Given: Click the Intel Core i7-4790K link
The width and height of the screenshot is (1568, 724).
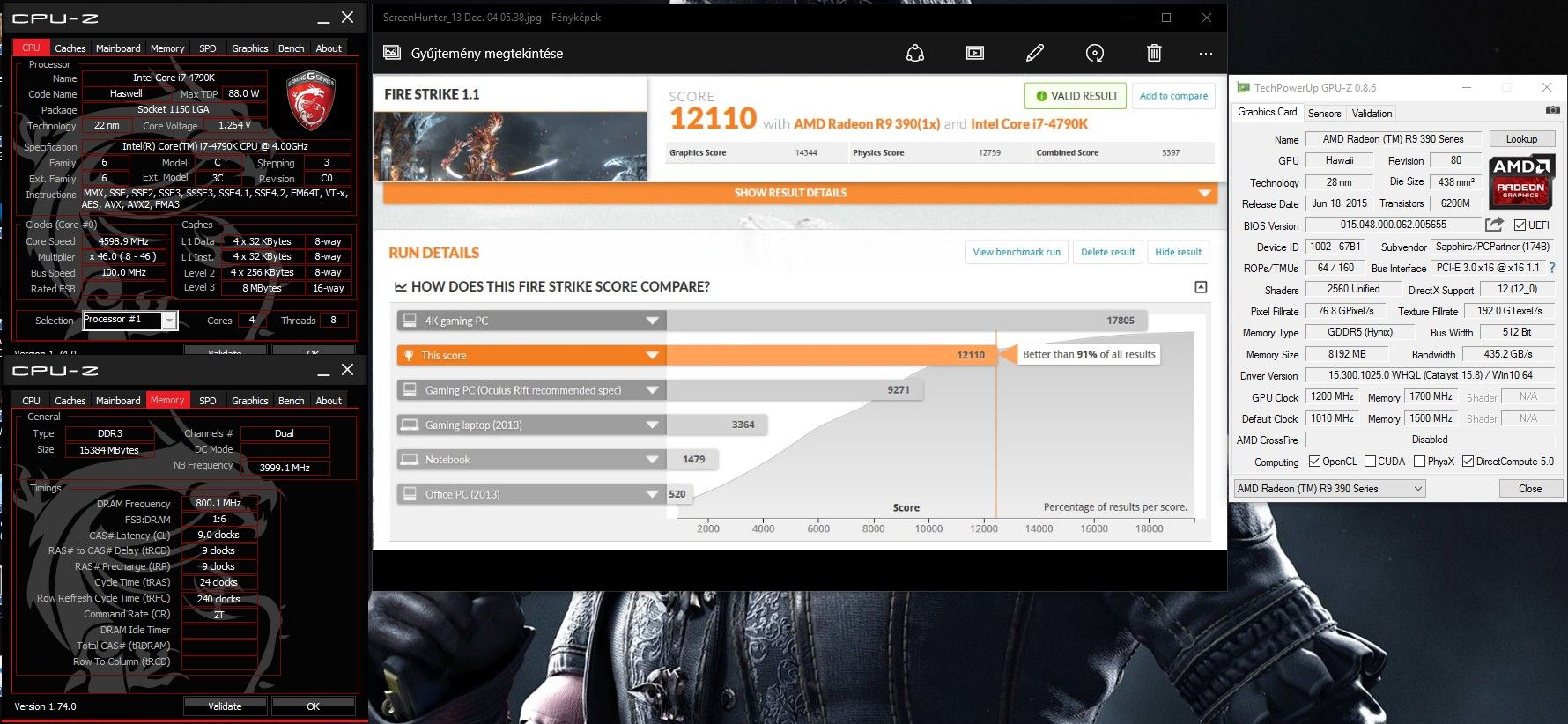Looking at the screenshot, I should pyautogui.click(x=1029, y=124).
